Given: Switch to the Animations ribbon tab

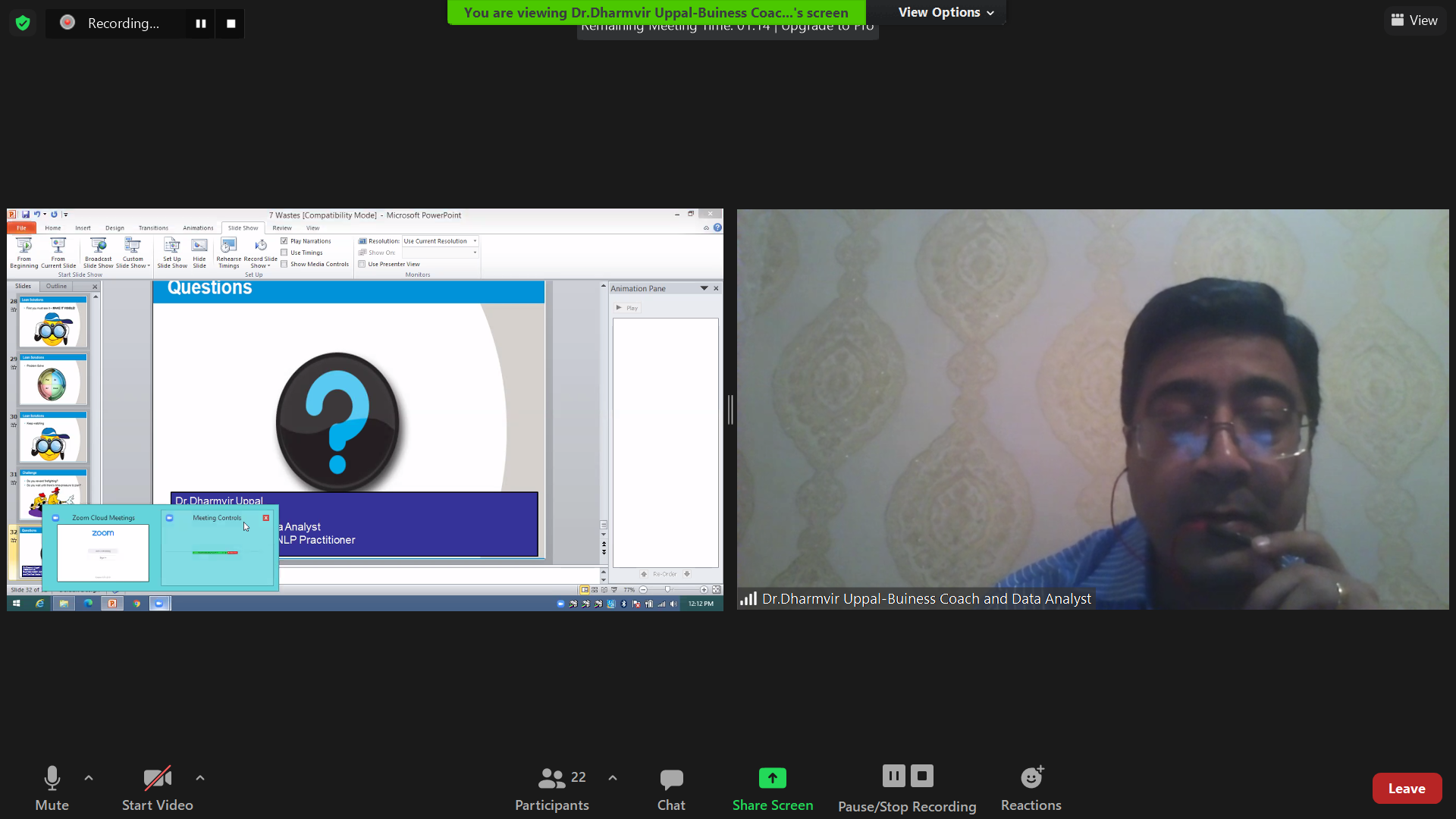Looking at the screenshot, I should (x=198, y=227).
